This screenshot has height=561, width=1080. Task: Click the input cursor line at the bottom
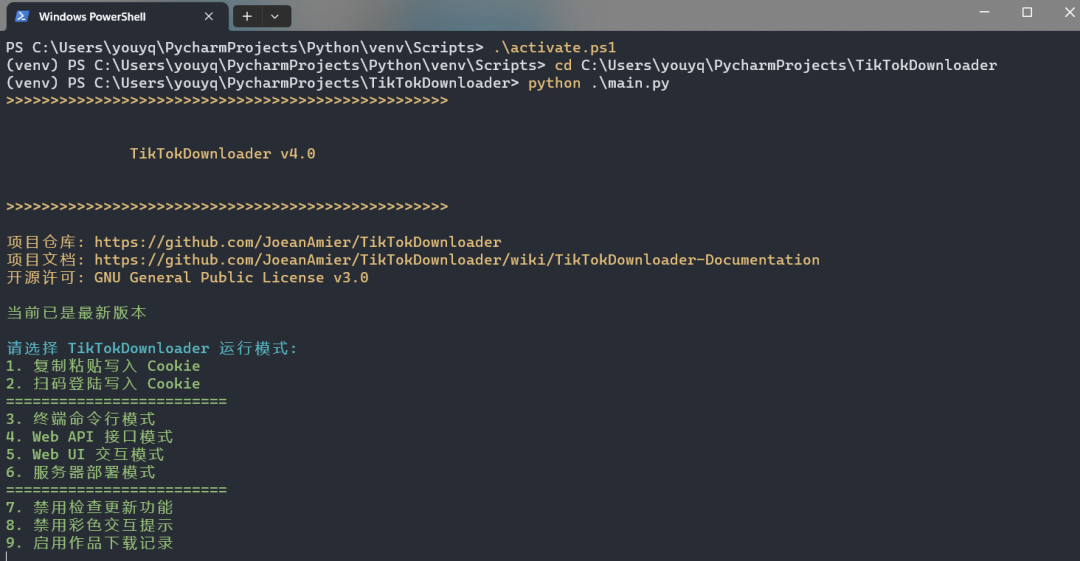(x=8, y=556)
